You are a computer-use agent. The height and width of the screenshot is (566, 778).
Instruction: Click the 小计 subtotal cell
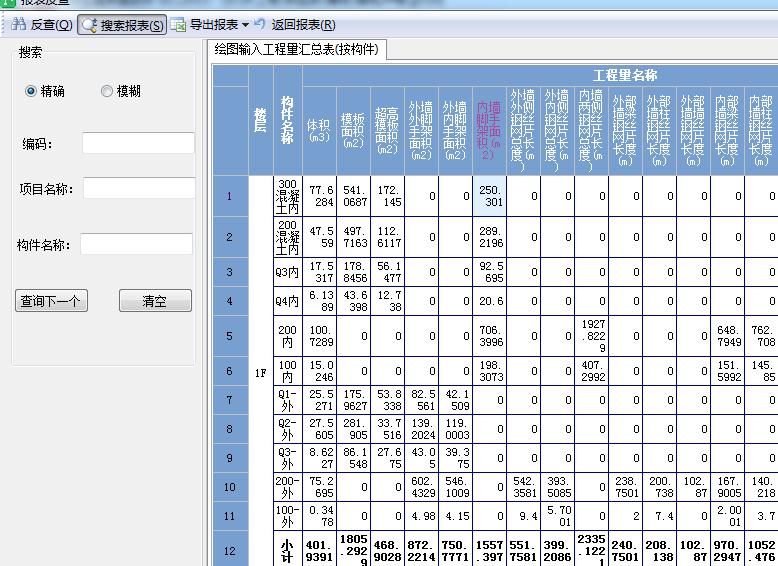tap(287, 551)
